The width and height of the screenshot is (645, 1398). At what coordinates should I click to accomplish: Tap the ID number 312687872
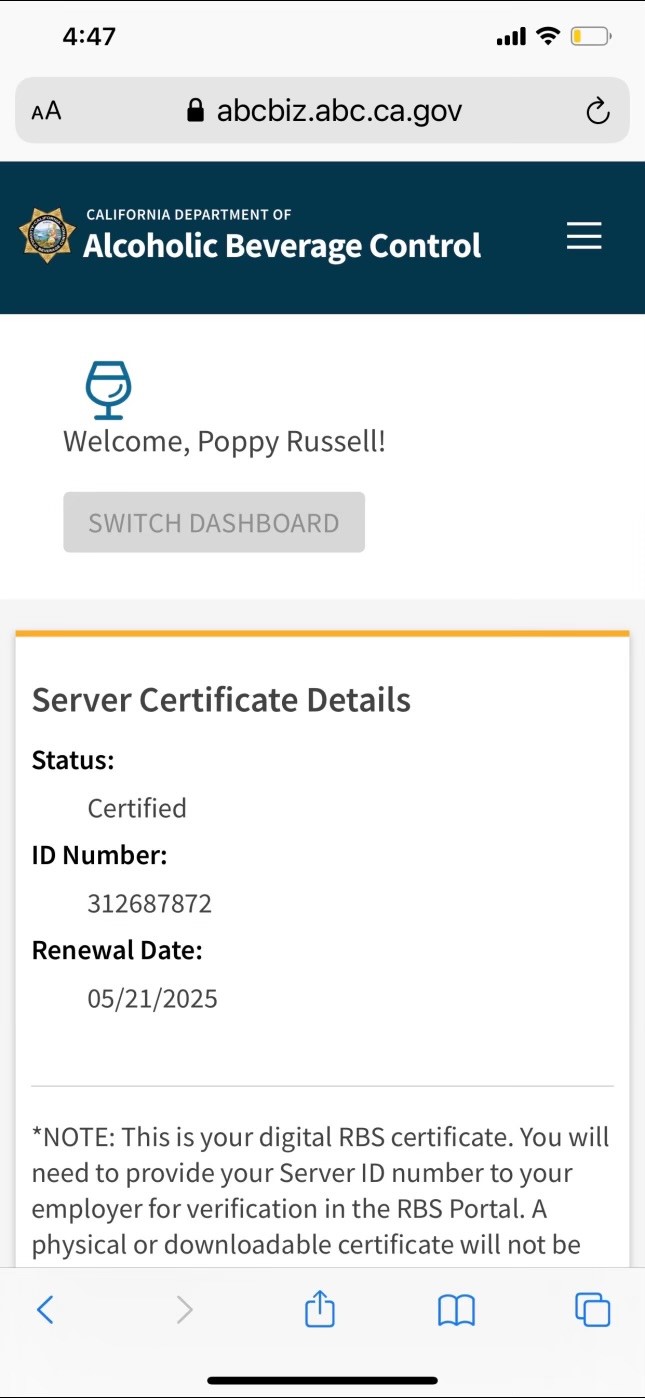tap(150, 904)
